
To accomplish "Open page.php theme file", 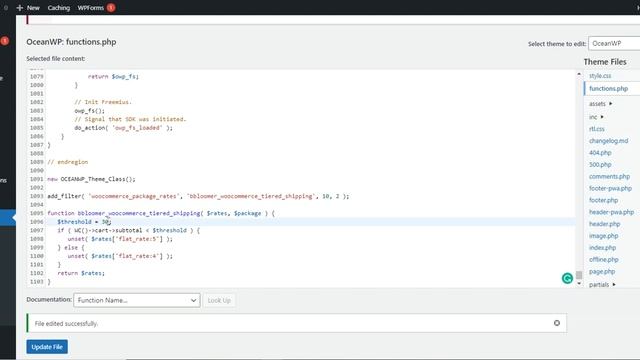I will pyautogui.click(x=602, y=271).
